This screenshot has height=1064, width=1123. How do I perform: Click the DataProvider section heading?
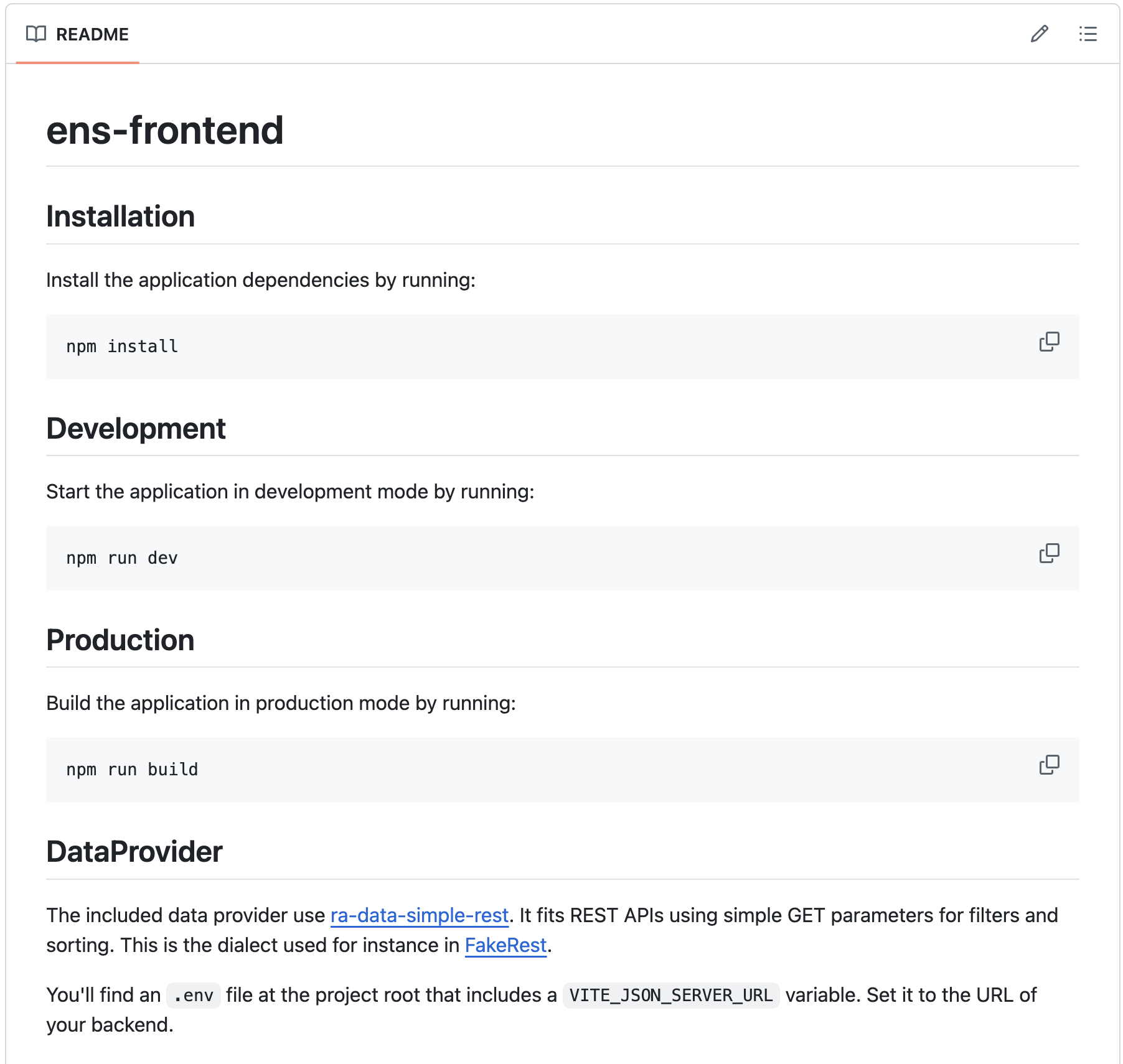click(134, 852)
